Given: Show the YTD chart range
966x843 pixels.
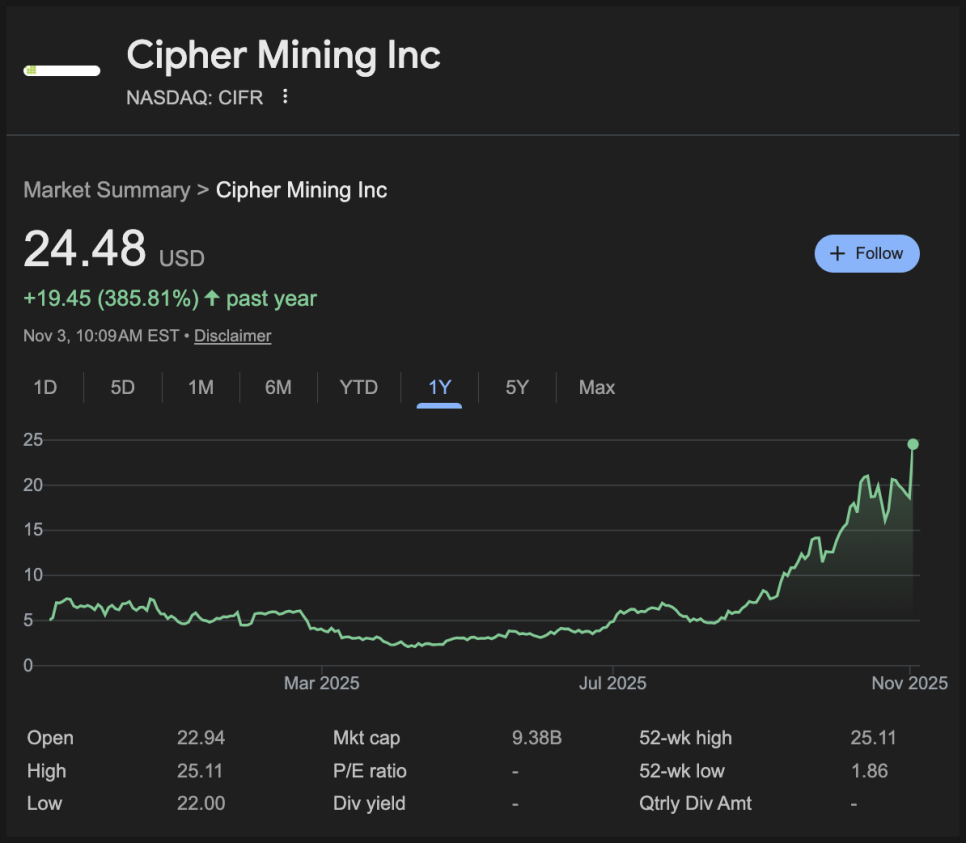Looking at the screenshot, I should point(358,387).
